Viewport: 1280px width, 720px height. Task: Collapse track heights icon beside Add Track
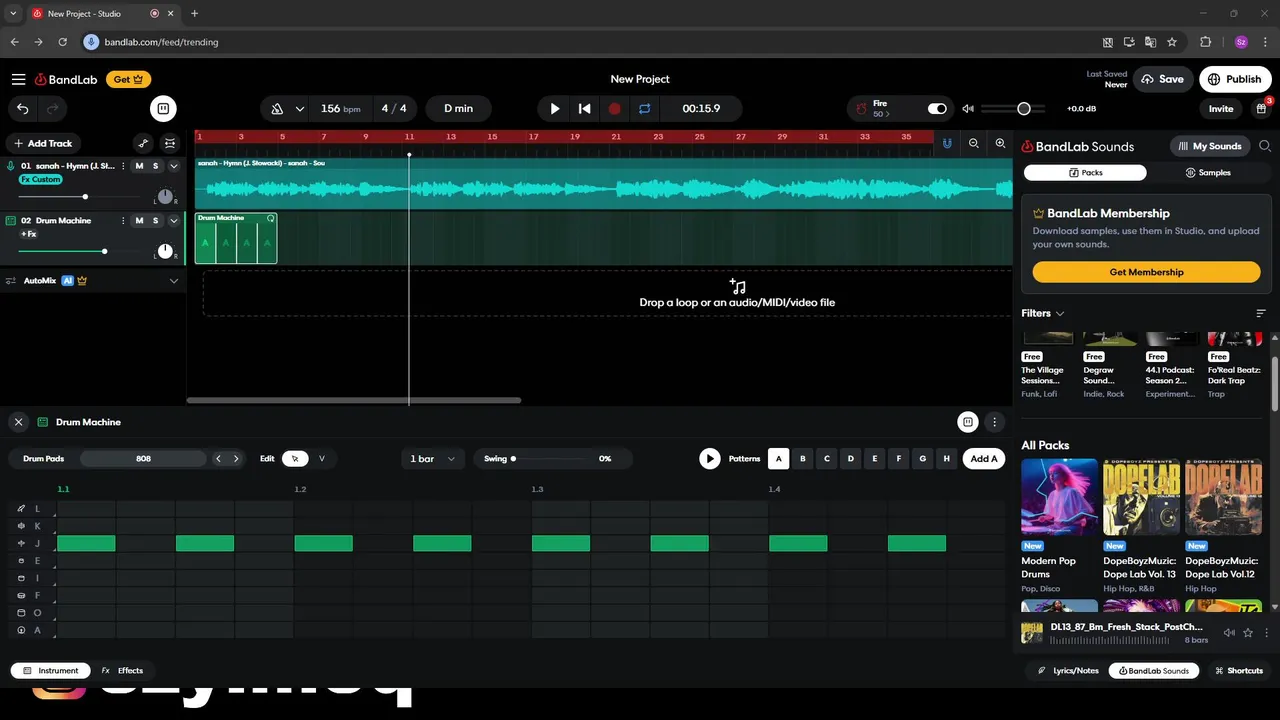point(170,143)
